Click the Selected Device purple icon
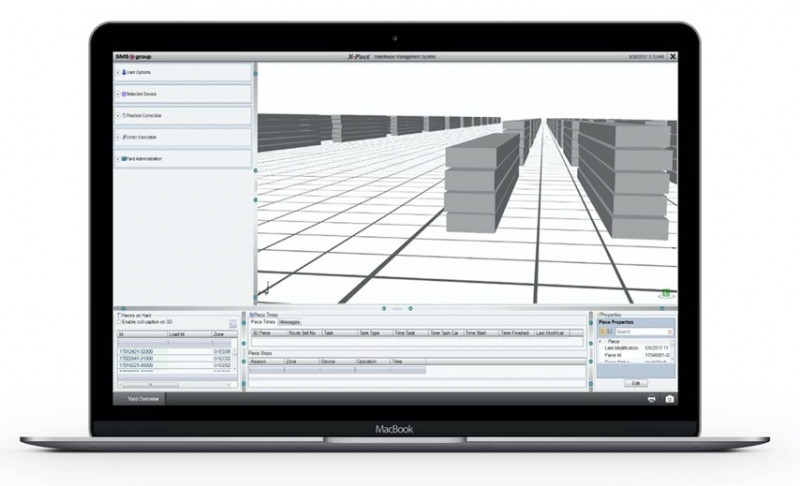This screenshot has width=800, height=486. (125, 94)
